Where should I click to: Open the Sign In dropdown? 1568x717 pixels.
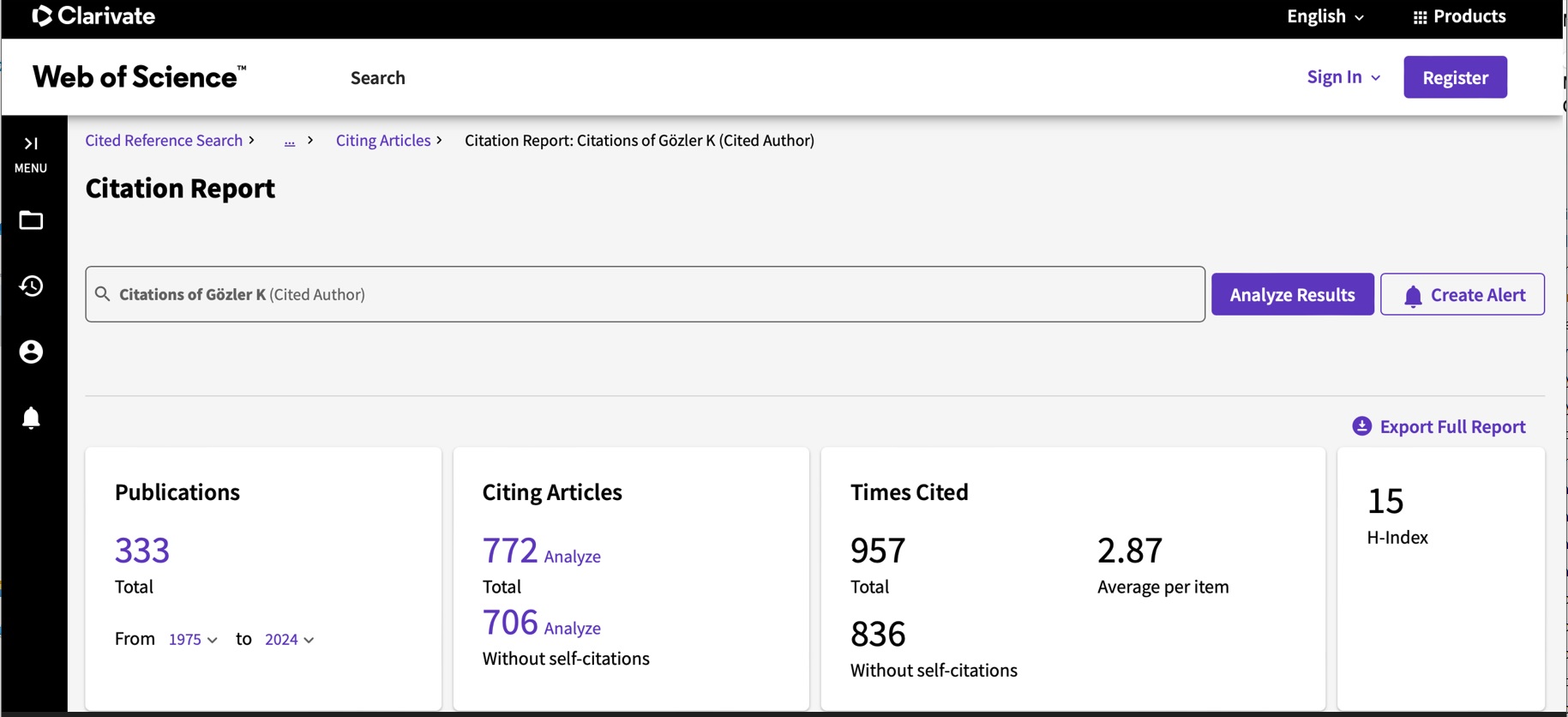pos(1343,77)
